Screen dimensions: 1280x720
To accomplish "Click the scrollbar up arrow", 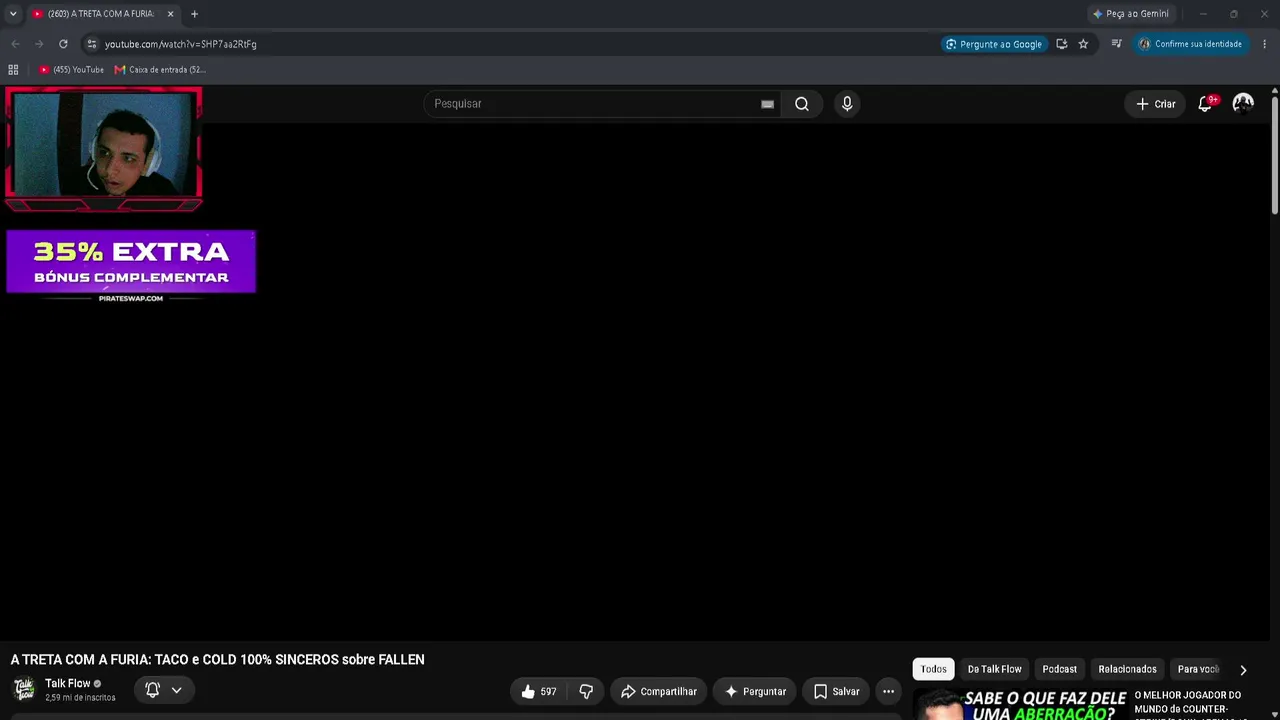I will point(1275,92).
